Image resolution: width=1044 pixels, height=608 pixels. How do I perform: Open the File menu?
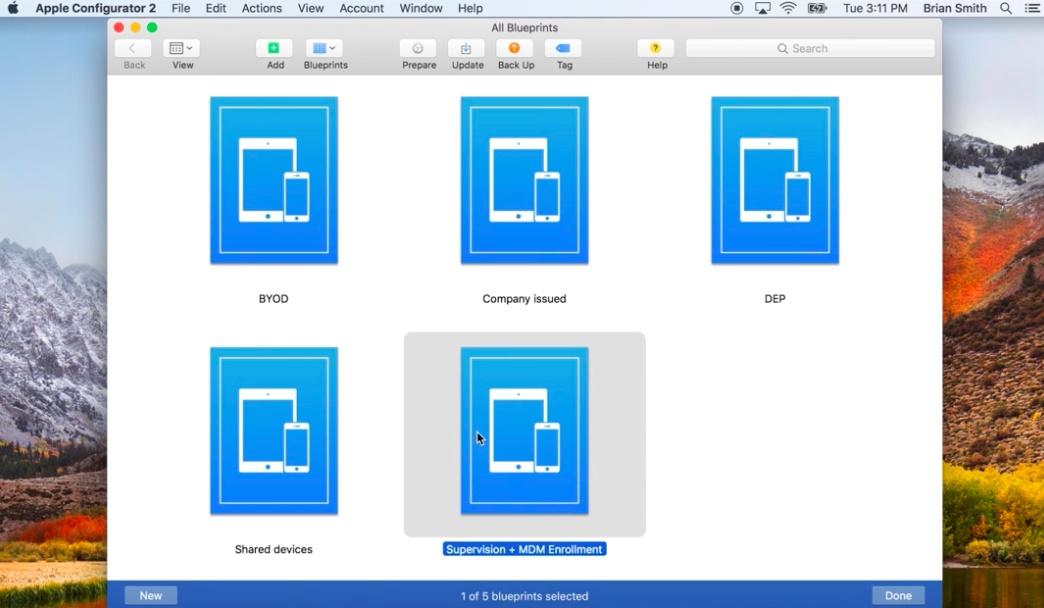coord(180,9)
